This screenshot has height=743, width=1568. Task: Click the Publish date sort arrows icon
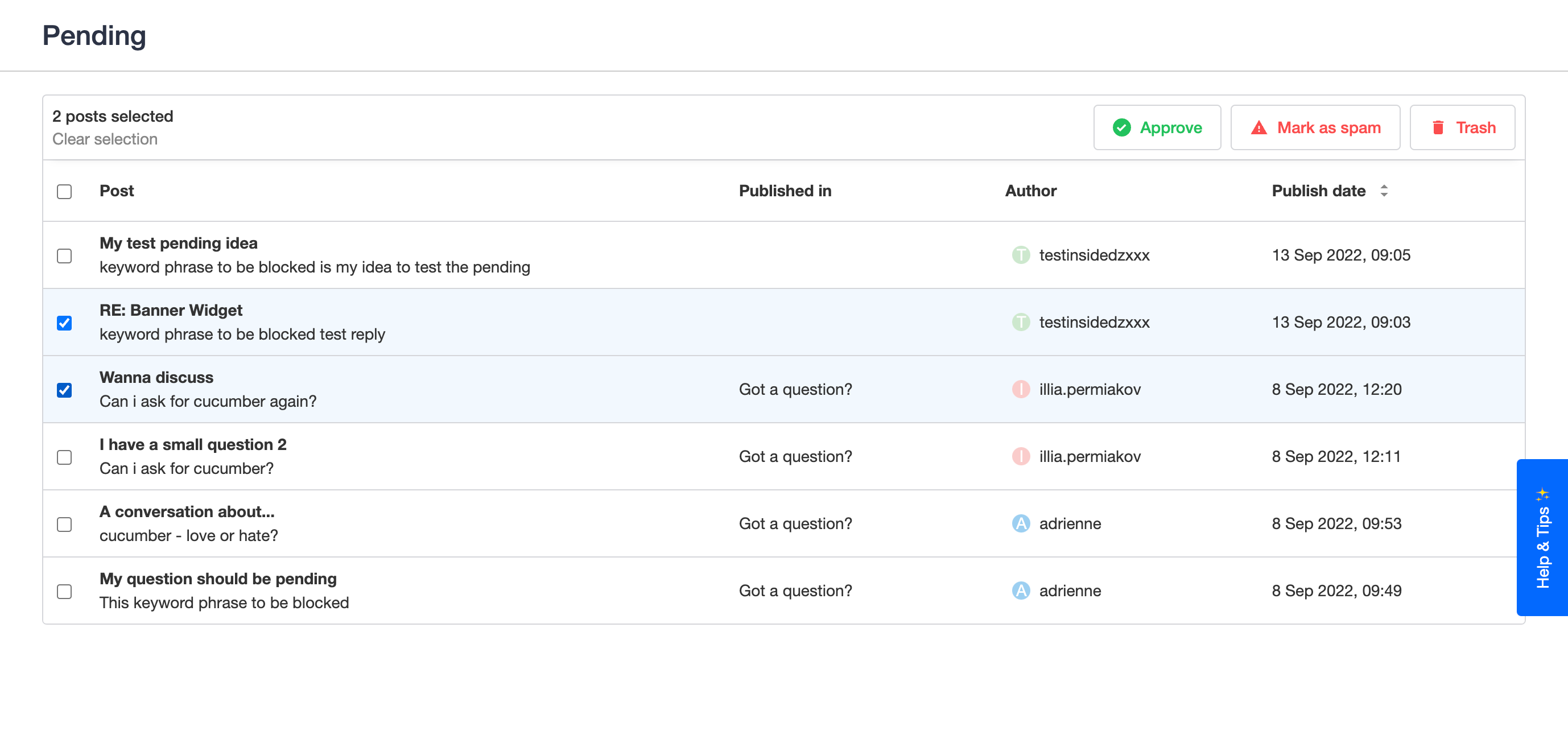tap(1384, 191)
